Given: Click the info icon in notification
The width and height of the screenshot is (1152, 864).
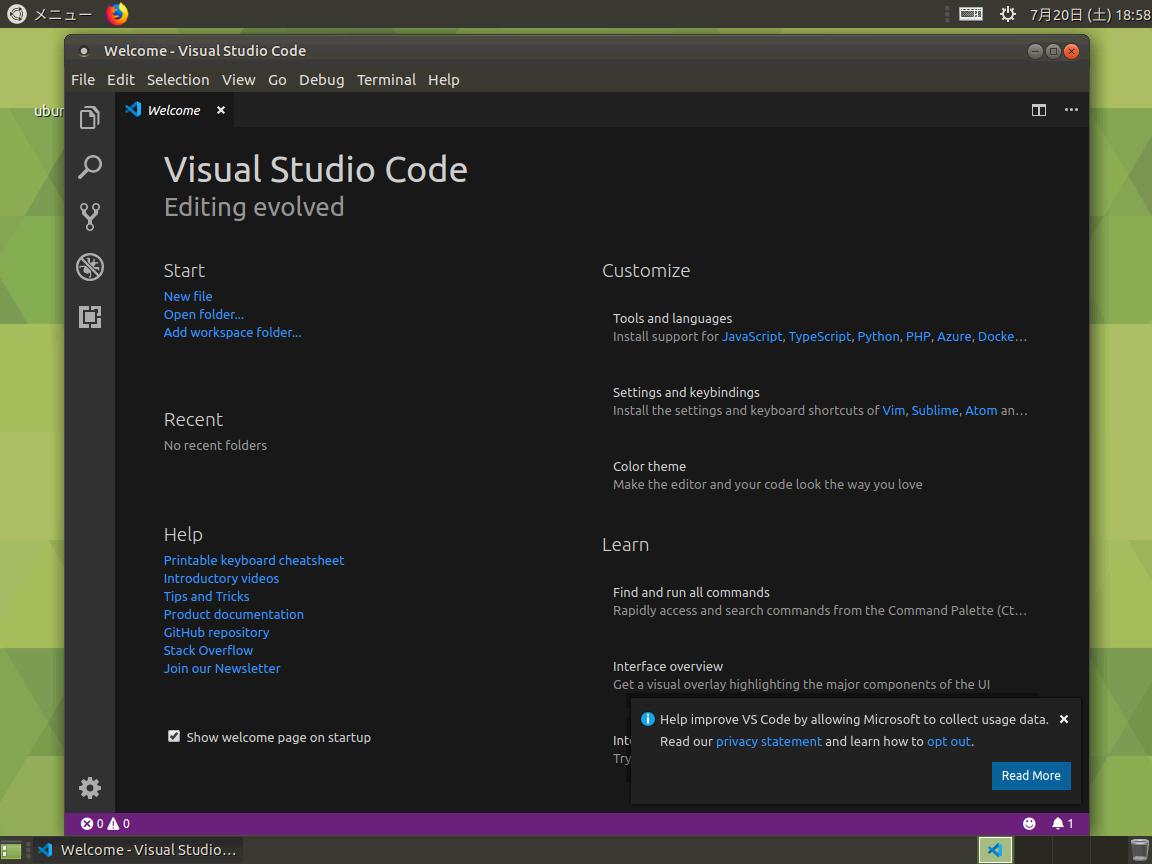Looking at the screenshot, I should (x=647, y=719).
